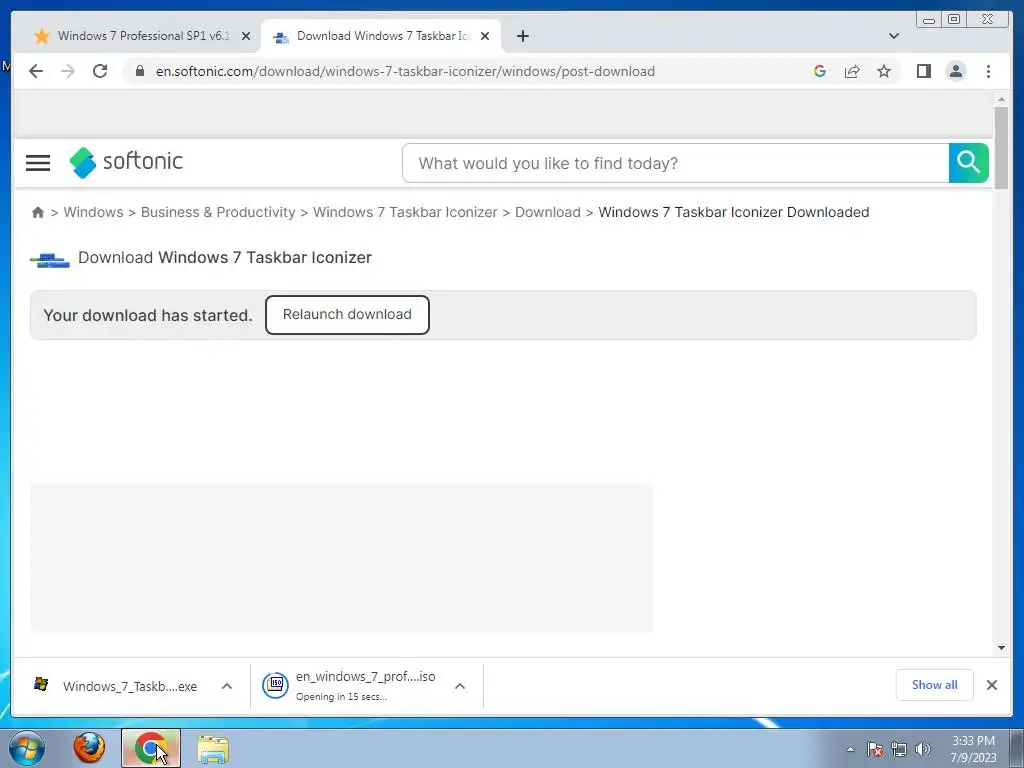Image resolution: width=1024 pixels, height=768 pixels.
Task: Click the Taskbar Iconizer app icon in the heading
Action: click(50, 260)
